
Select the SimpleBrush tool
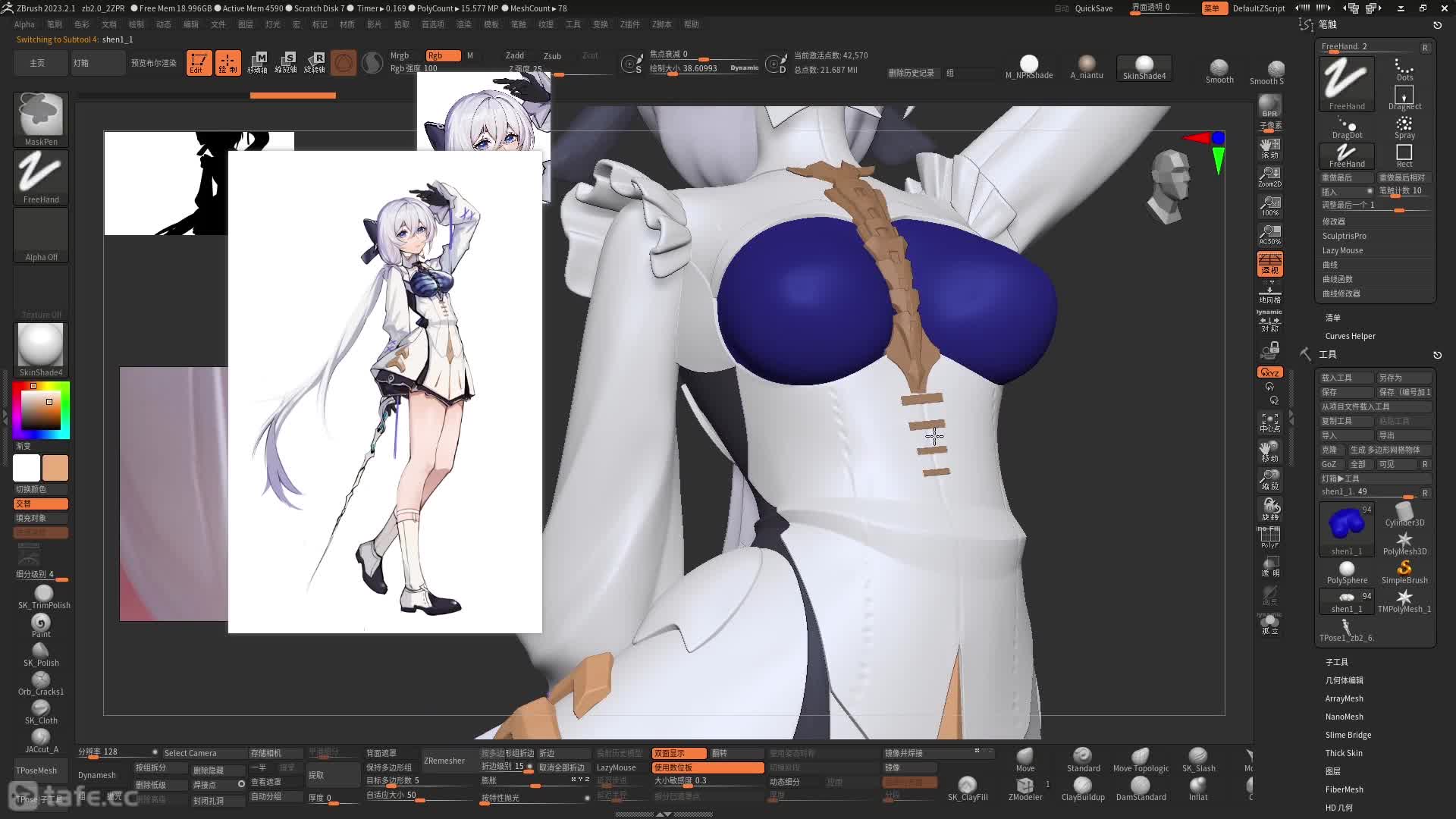click(x=1404, y=572)
